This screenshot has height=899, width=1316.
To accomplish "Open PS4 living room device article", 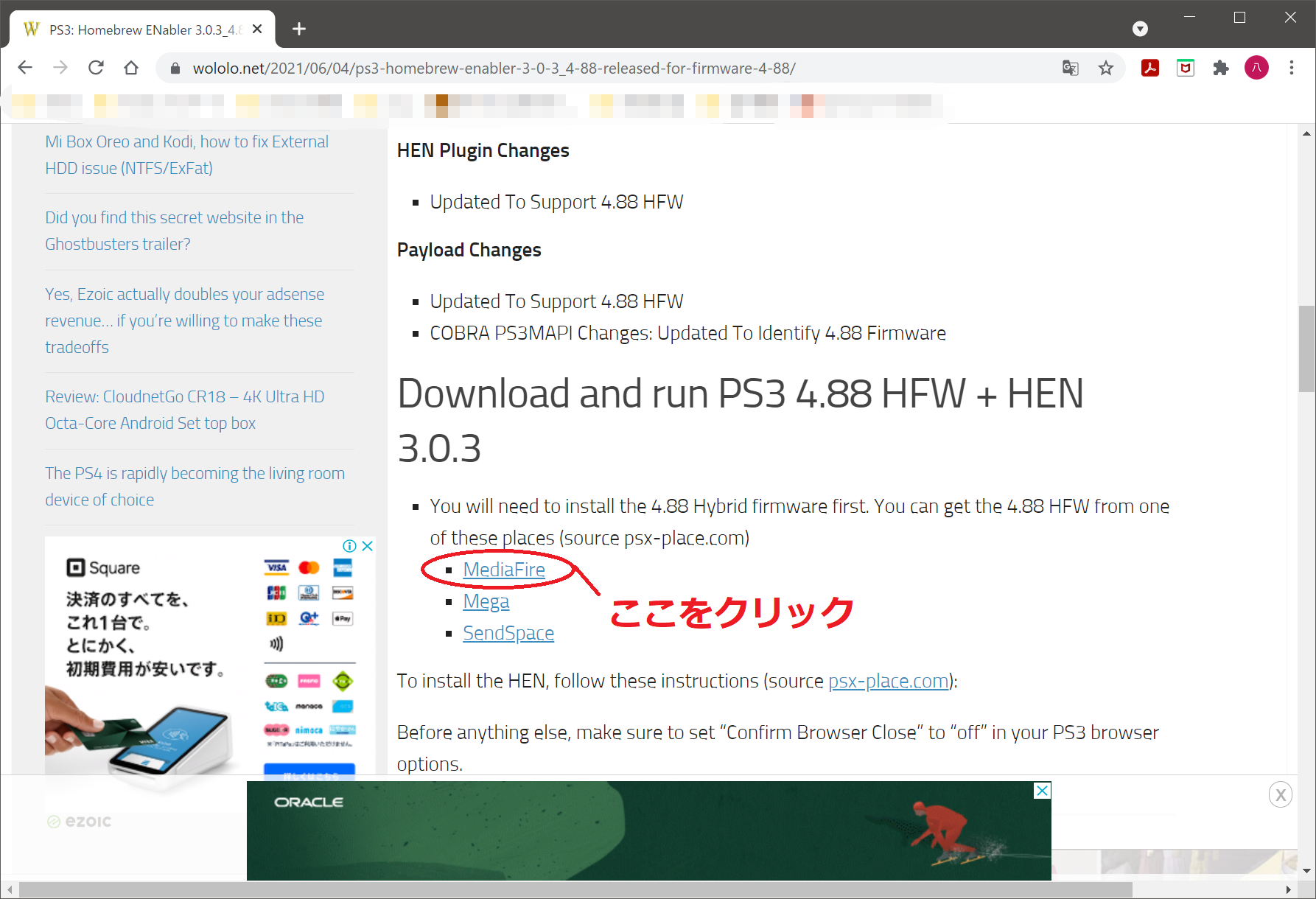I will click(195, 486).
